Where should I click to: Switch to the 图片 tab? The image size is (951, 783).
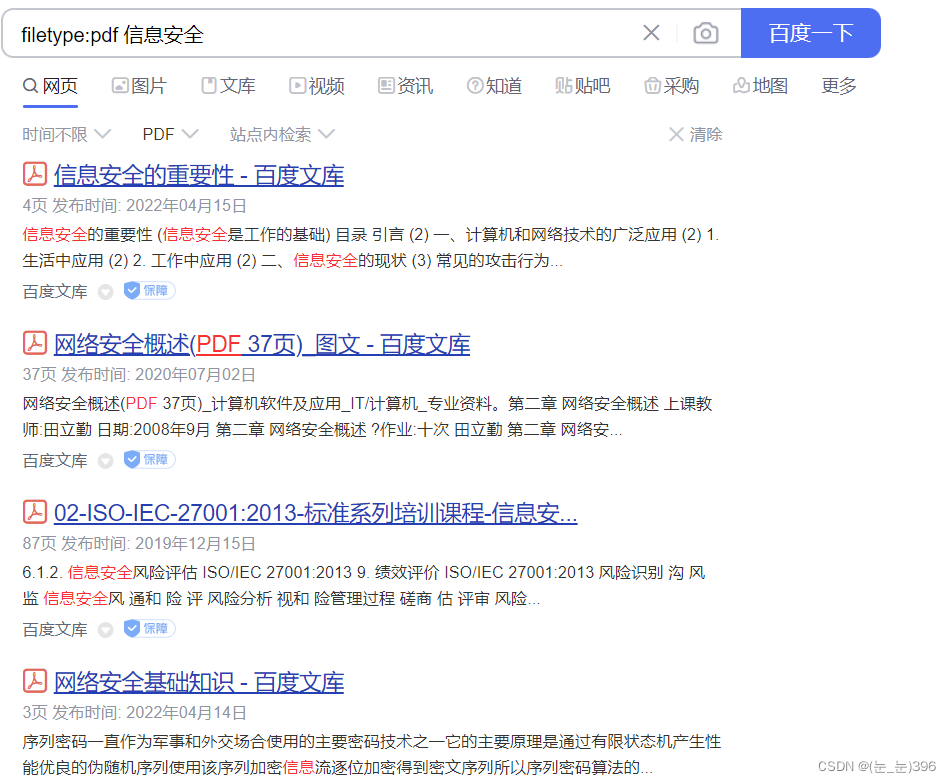tap(139, 86)
